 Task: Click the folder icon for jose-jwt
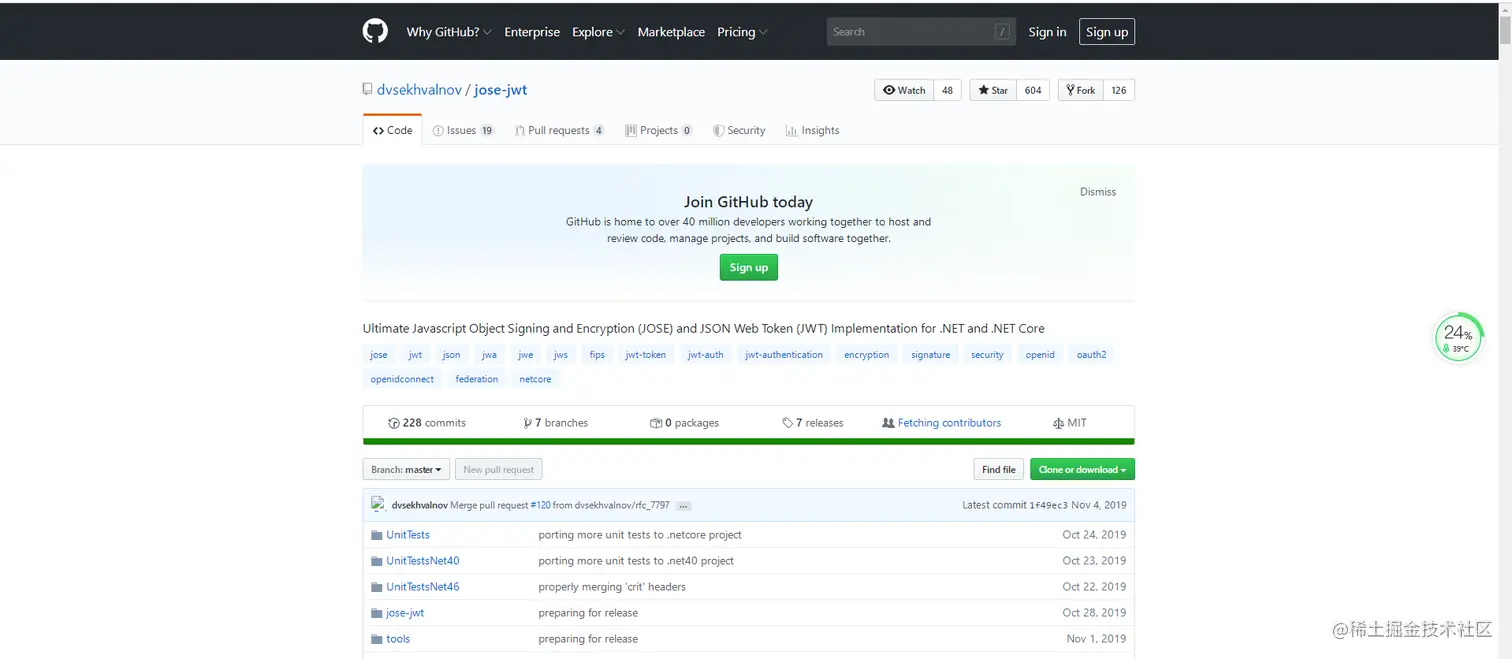pos(377,613)
